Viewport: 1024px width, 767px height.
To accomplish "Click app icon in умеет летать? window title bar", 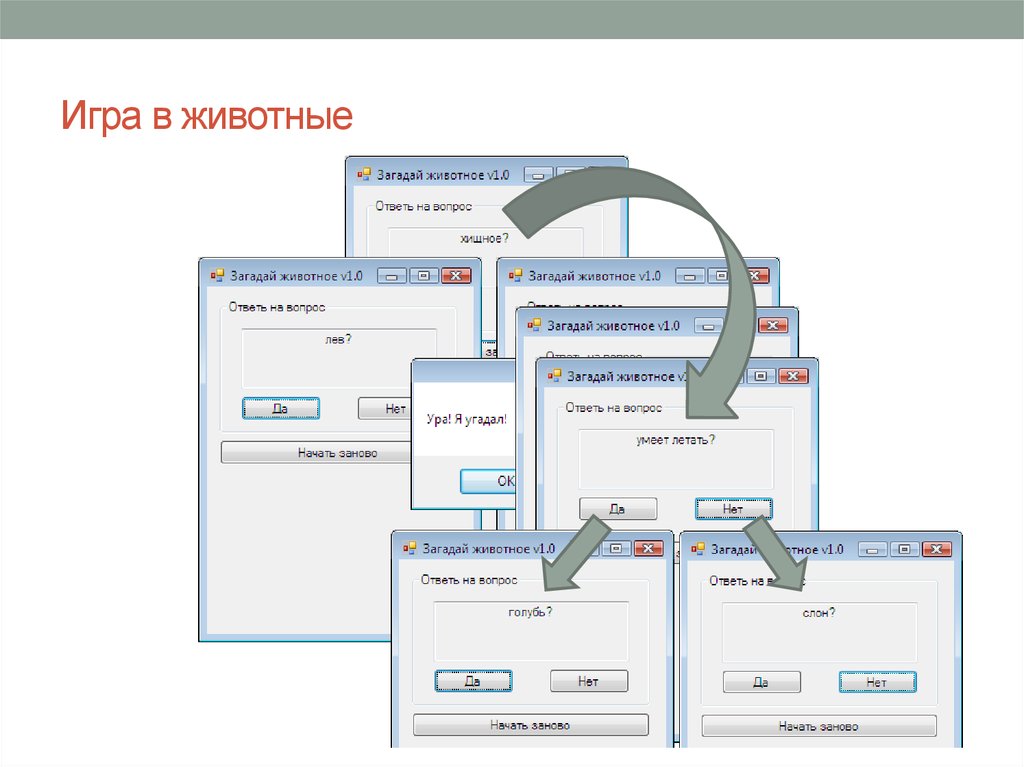I will 554,376.
